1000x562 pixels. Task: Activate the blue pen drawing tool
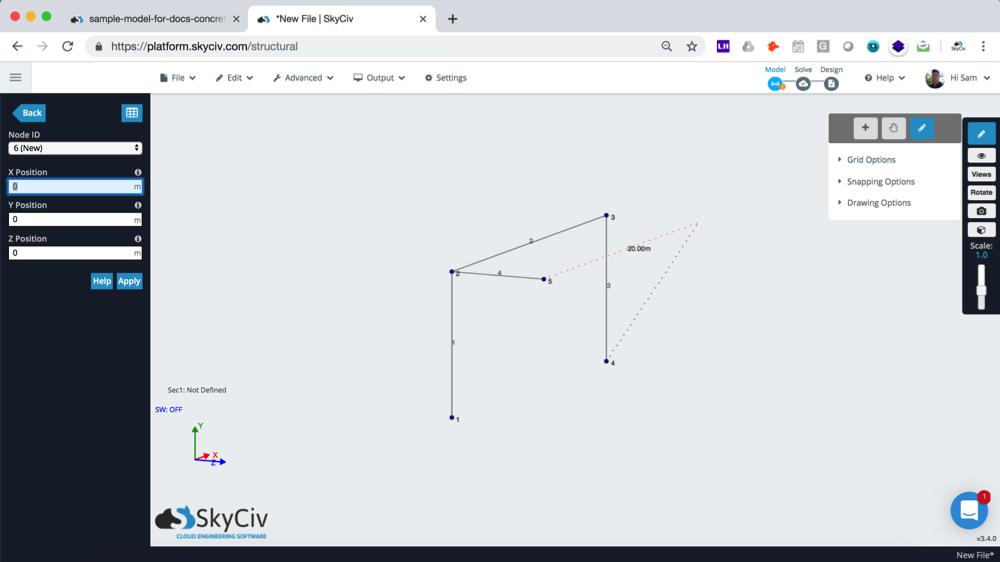pyautogui.click(x=922, y=128)
